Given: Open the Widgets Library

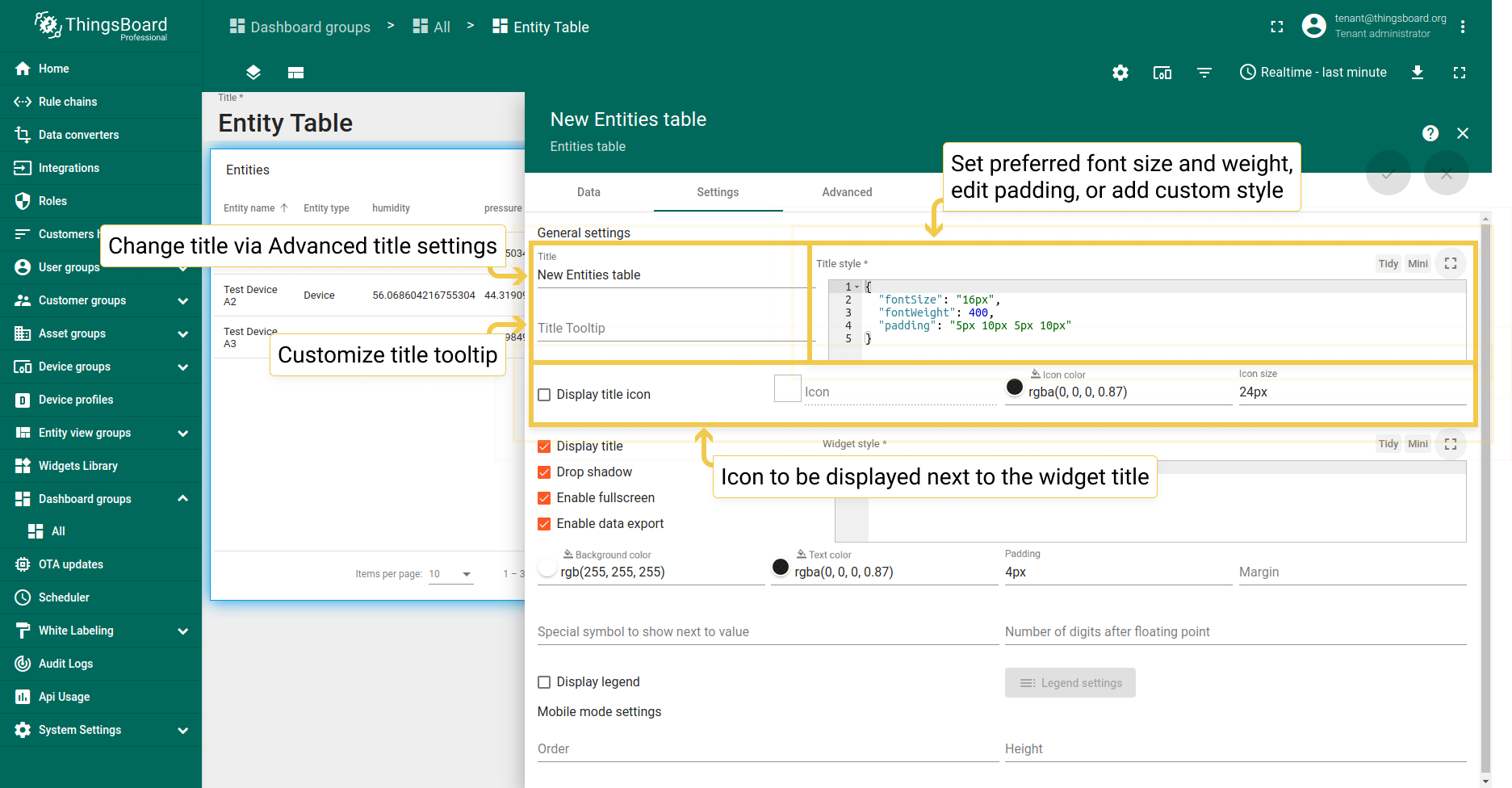Looking at the screenshot, I should [x=101, y=466].
